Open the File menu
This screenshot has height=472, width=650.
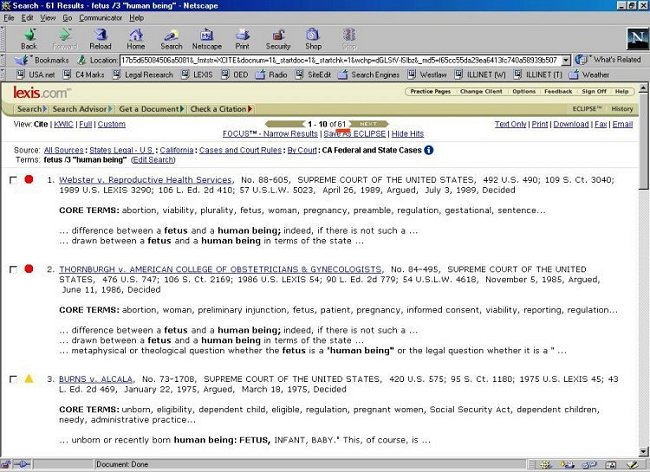click(x=9, y=18)
